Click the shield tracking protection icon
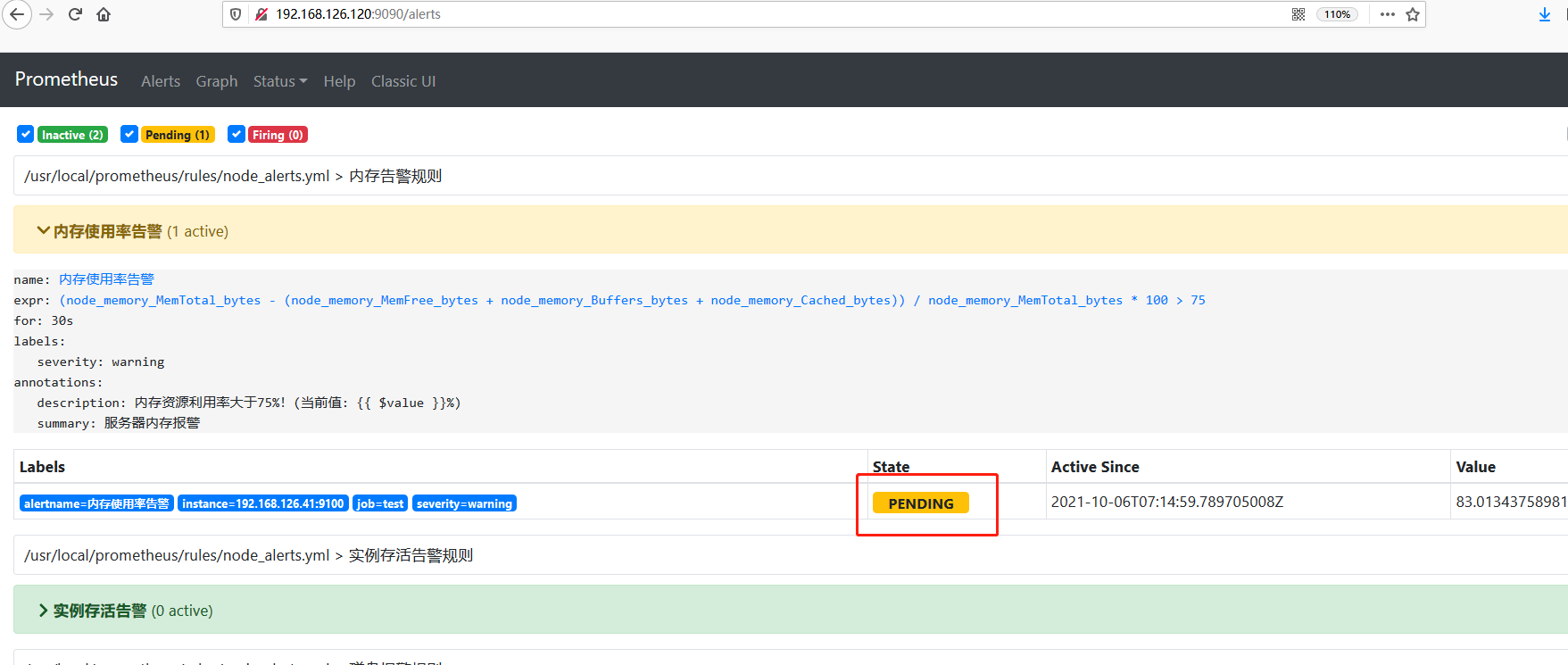The width and height of the screenshot is (1568, 665). click(x=236, y=14)
